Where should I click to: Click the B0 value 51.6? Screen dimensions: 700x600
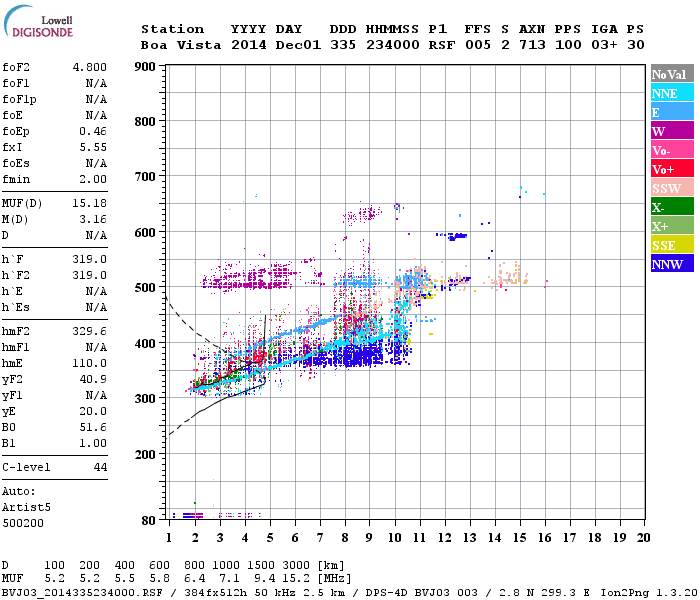tap(93, 428)
